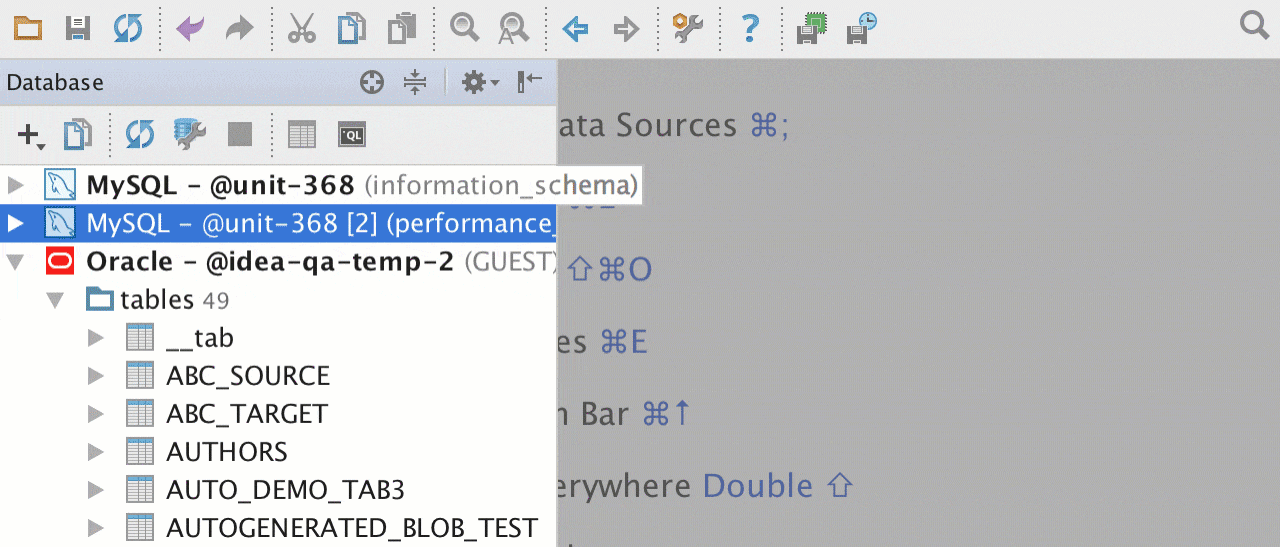Open Replace with the magnifier A icon
The height and width of the screenshot is (547, 1280).
(514, 28)
